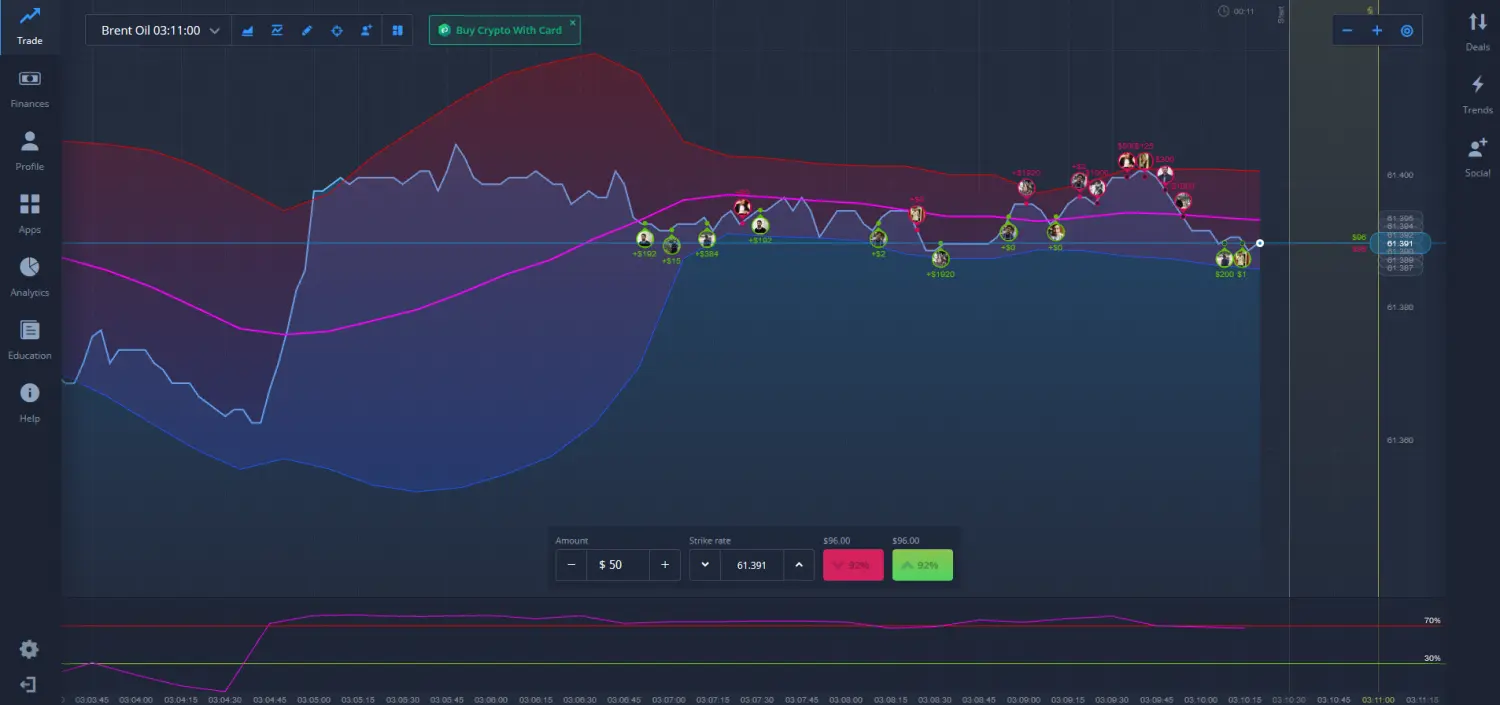Click the crosshair target icon in toolbar
1500x705 pixels.
(x=337, y=31)
